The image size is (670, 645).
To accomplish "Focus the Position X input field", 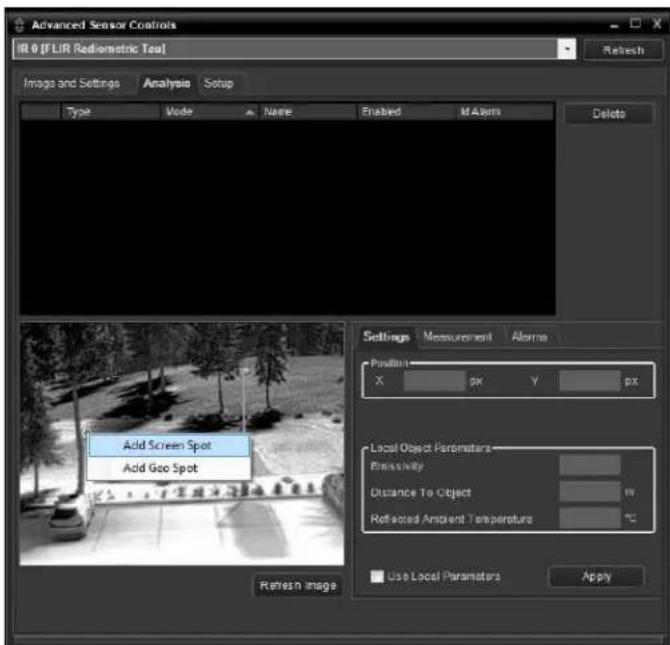I will (434, 380).
